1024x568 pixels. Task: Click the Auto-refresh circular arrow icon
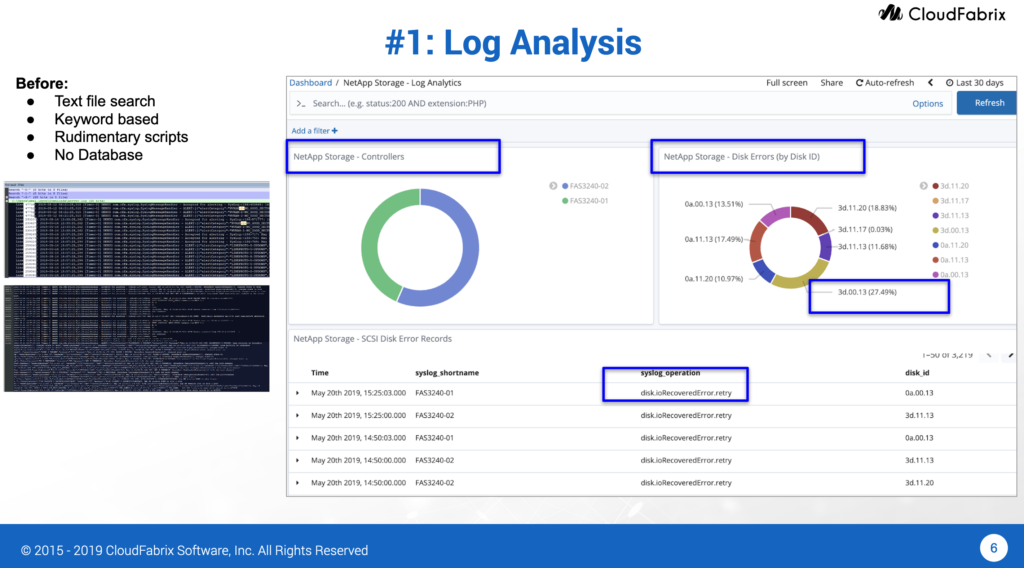[x=860, y=83]
